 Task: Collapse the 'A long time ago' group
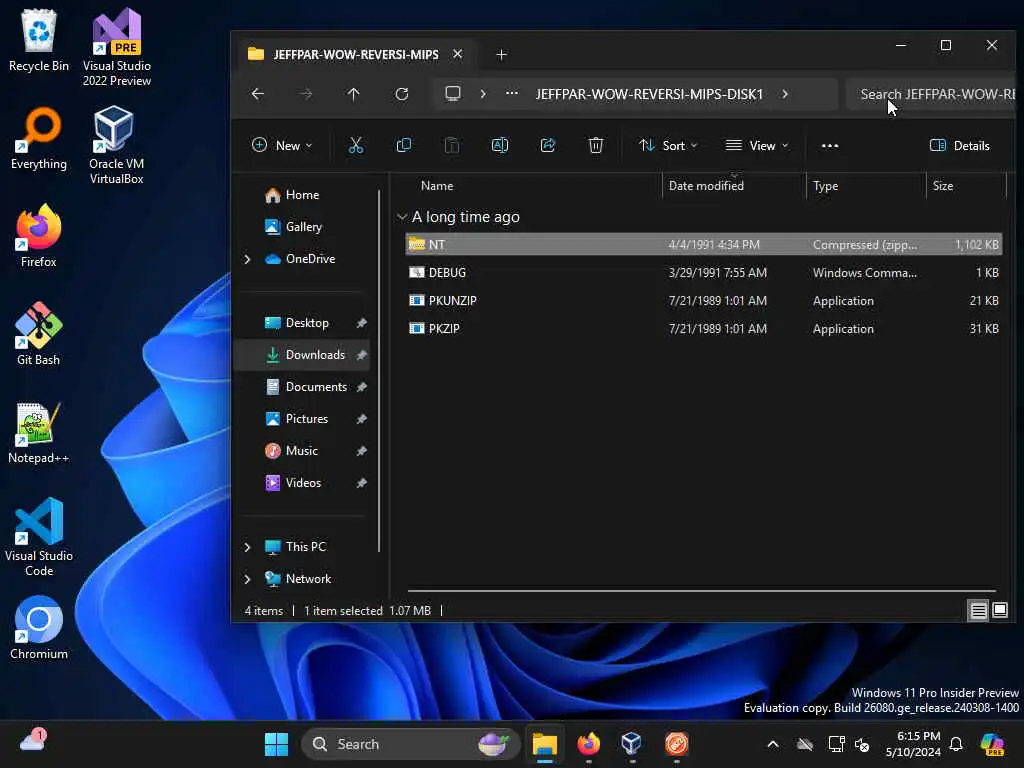tap(402, 217)
